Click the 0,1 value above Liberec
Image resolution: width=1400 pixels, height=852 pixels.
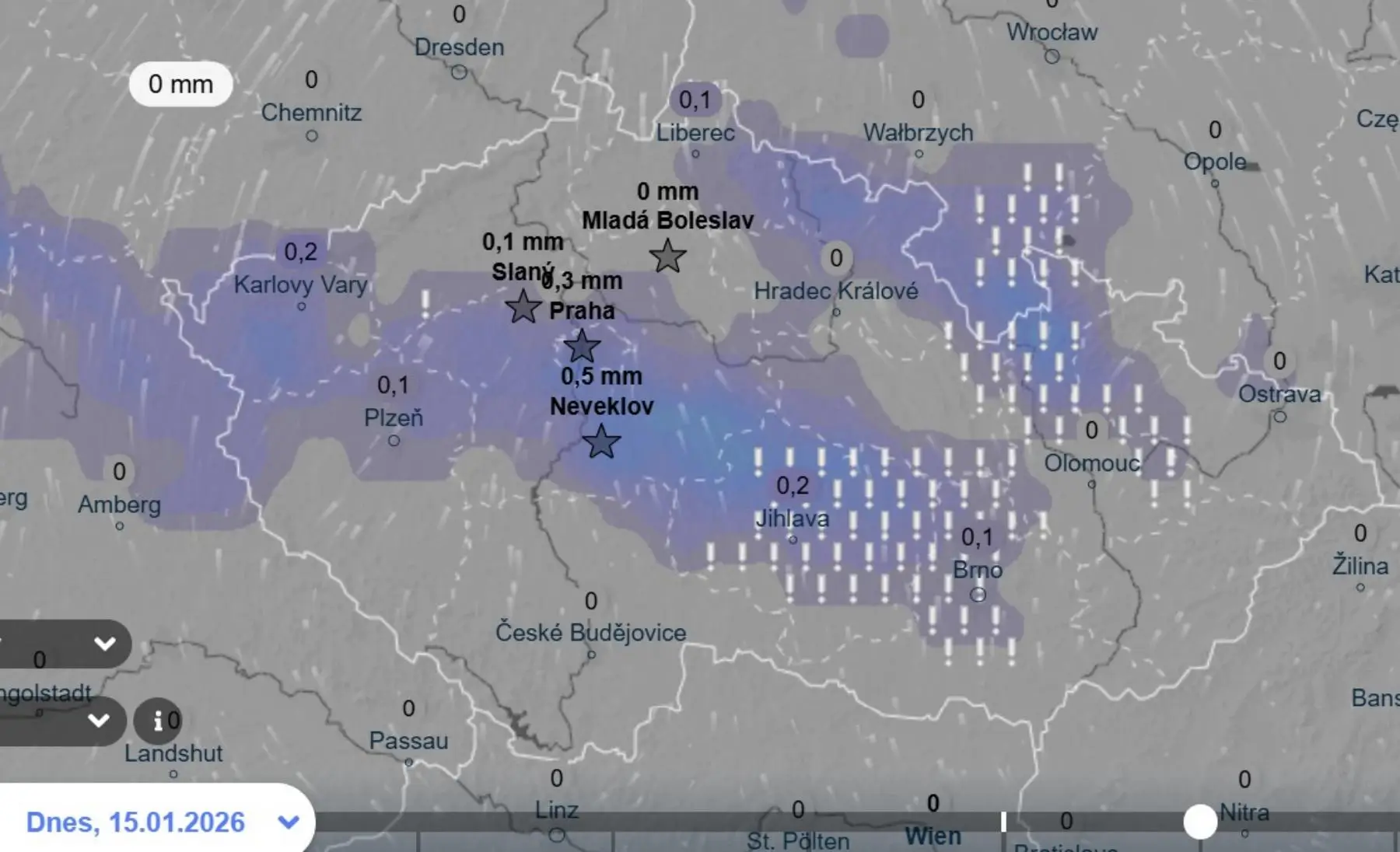pos(695,100)
